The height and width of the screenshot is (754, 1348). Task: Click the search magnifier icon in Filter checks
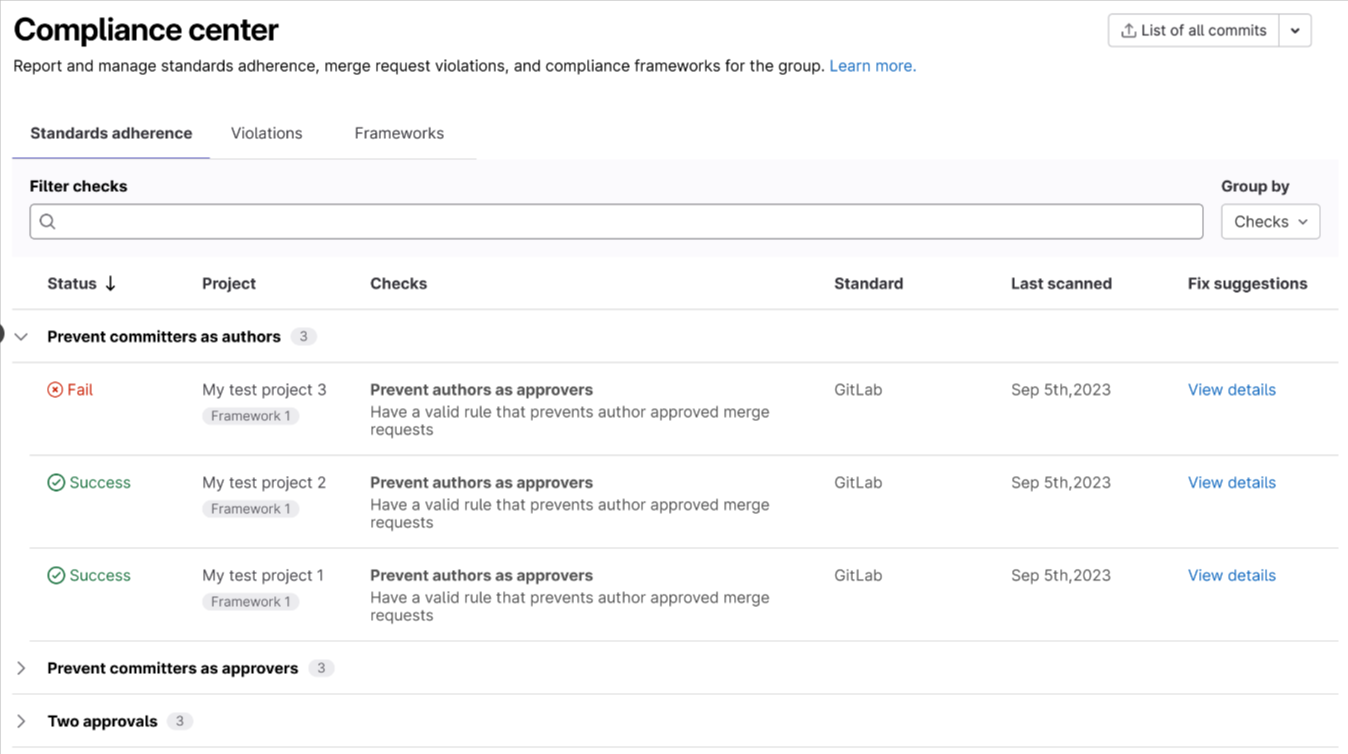[x=47, y=221]
